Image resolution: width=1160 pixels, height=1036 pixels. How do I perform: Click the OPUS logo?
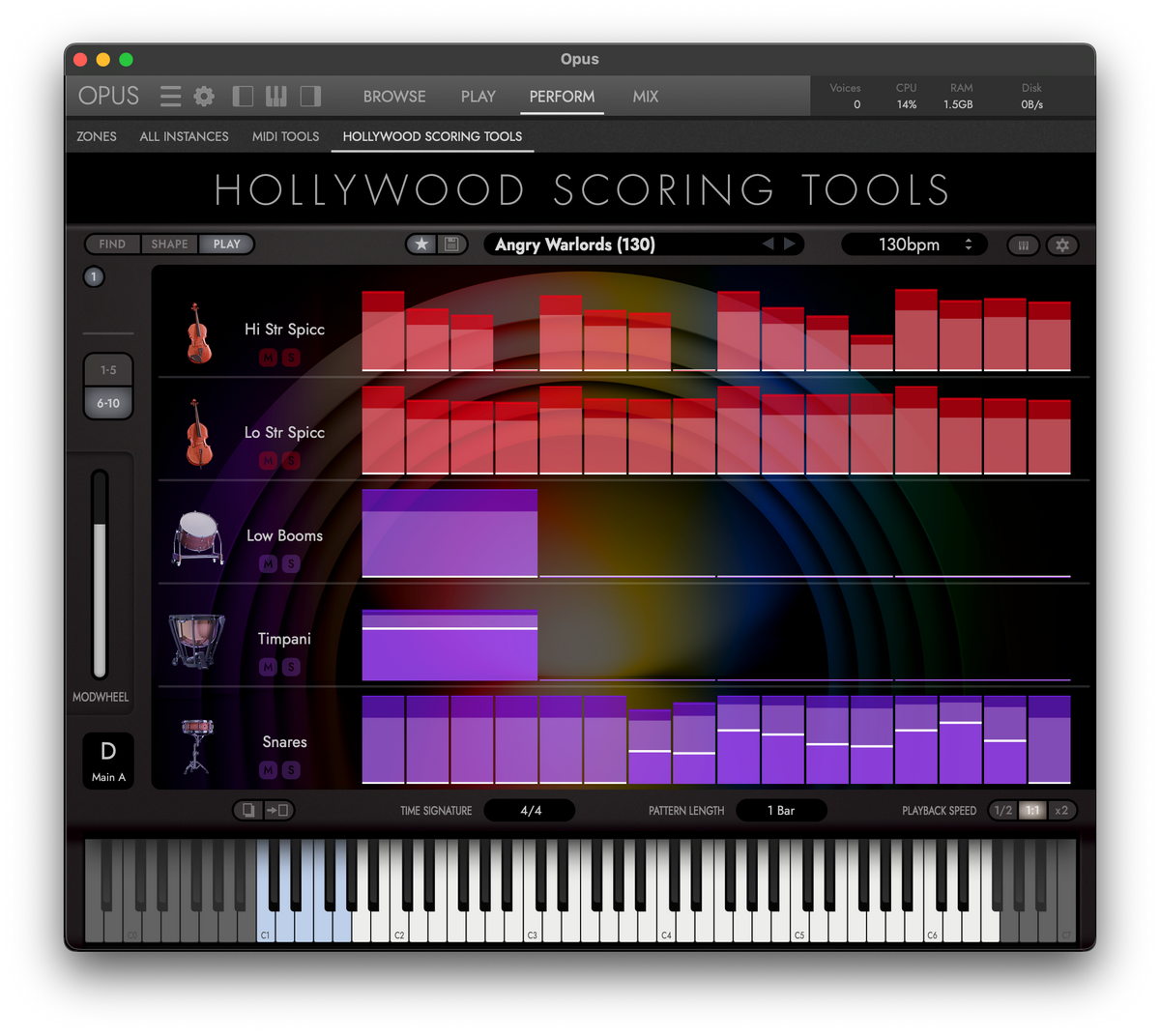coord(108,96)
